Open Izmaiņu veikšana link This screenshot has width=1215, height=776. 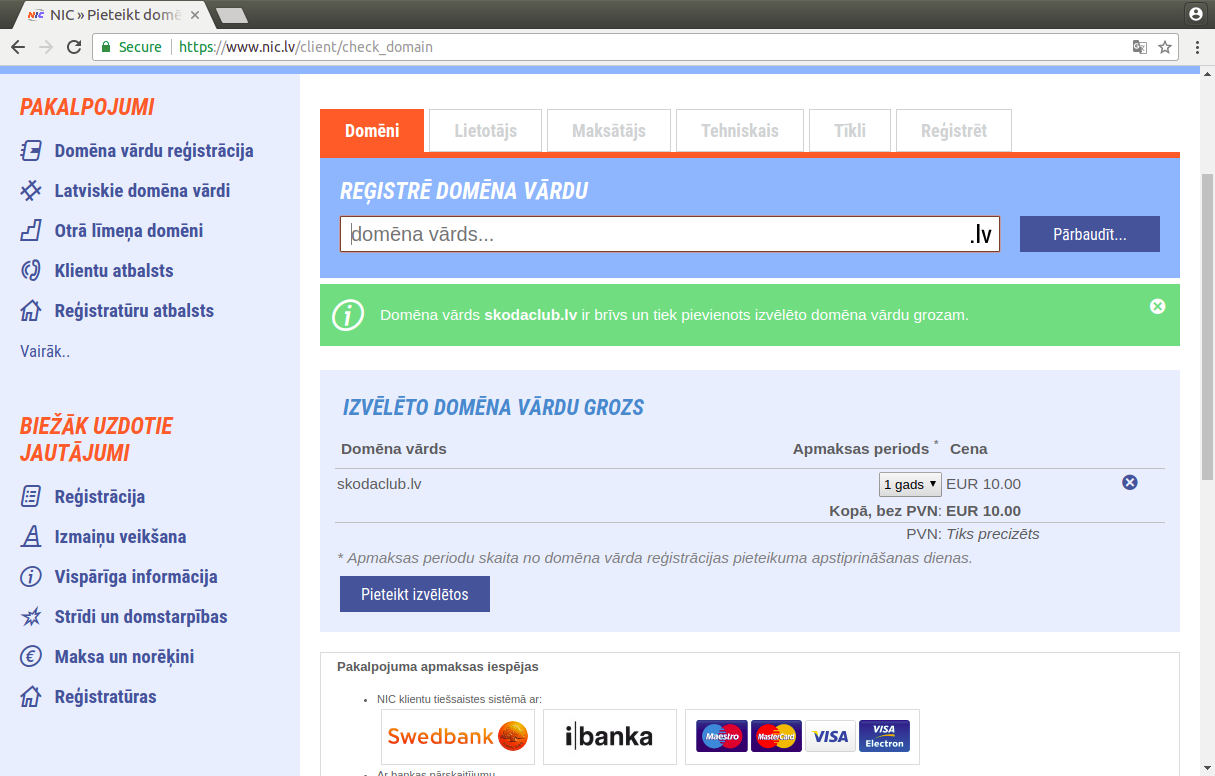tap(121, 537)
